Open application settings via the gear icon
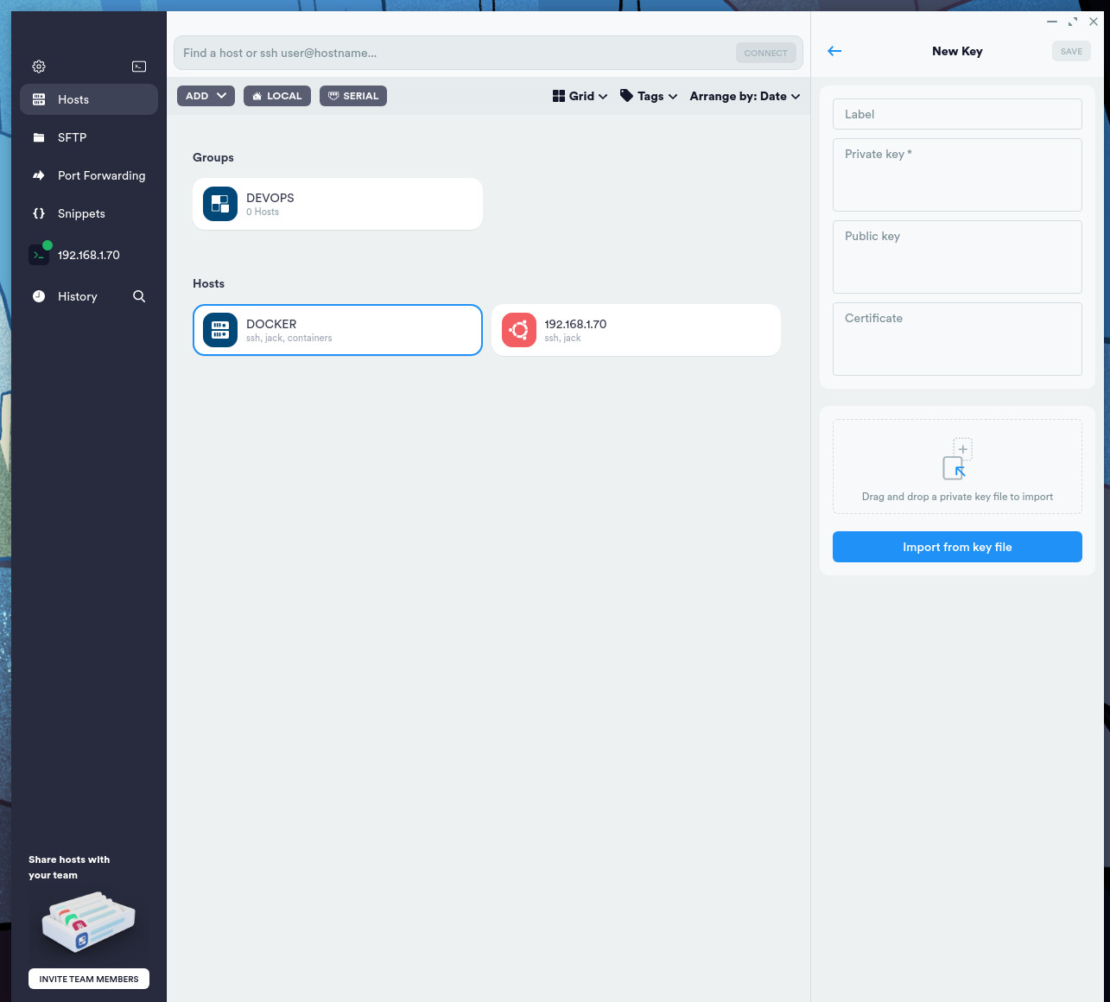This screenshot has height=1002, width=1110. [38, 66]
